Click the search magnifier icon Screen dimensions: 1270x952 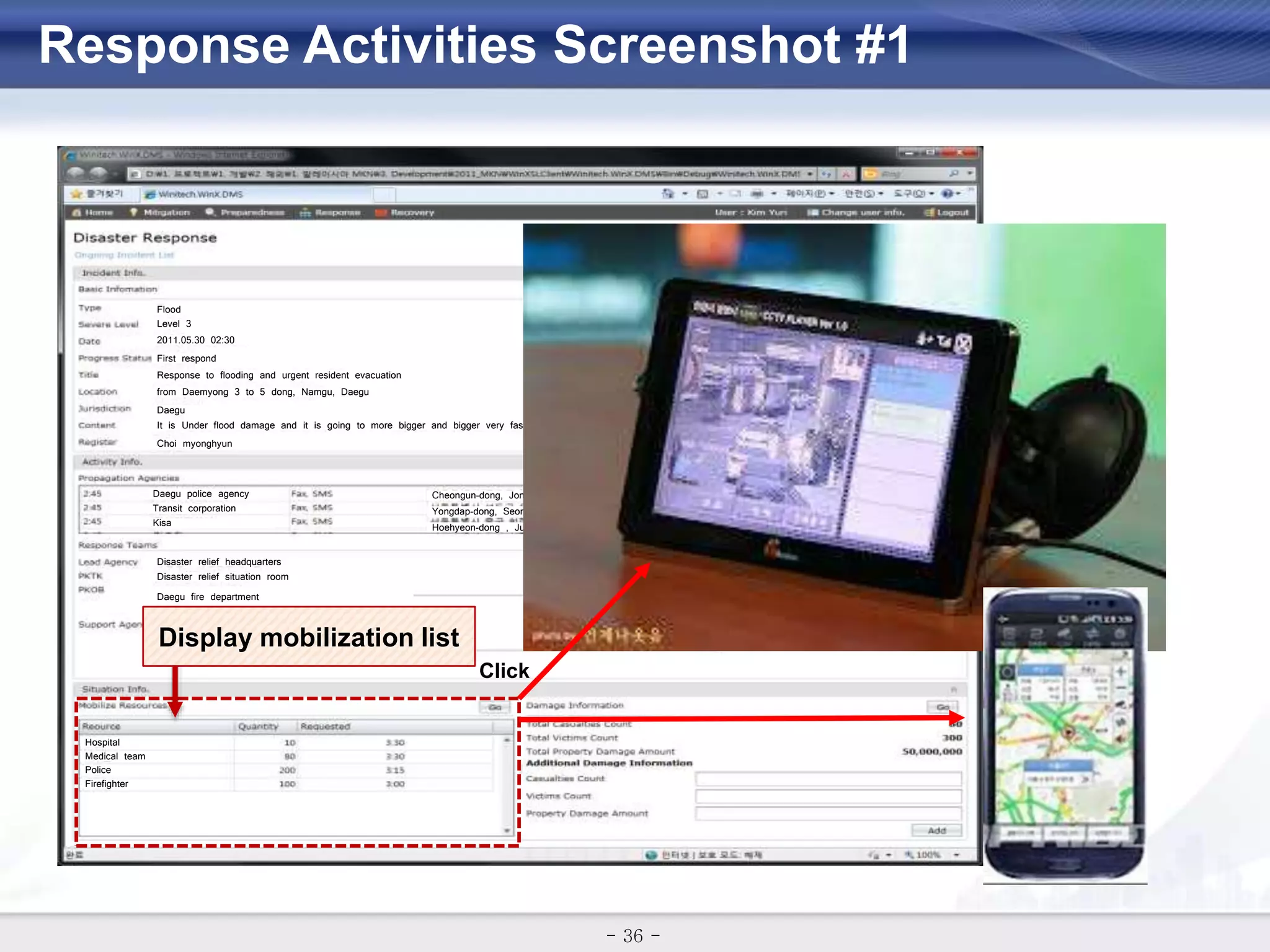click(x=954, y=174)
